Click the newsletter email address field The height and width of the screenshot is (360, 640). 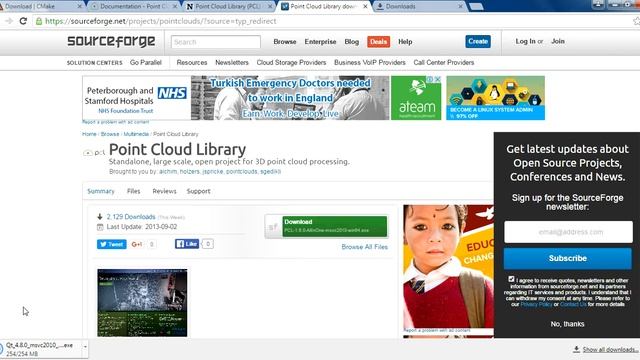(568, 232)
